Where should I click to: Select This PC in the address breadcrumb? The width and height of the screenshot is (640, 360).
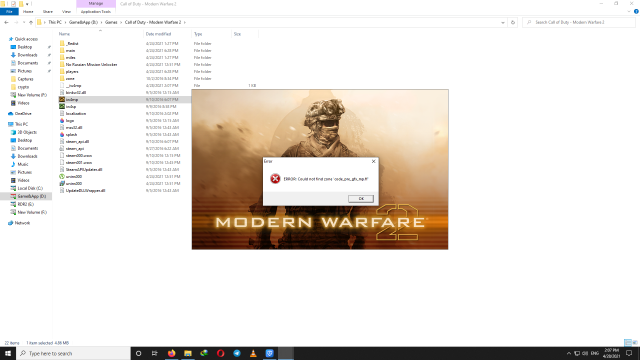[55, 22]
